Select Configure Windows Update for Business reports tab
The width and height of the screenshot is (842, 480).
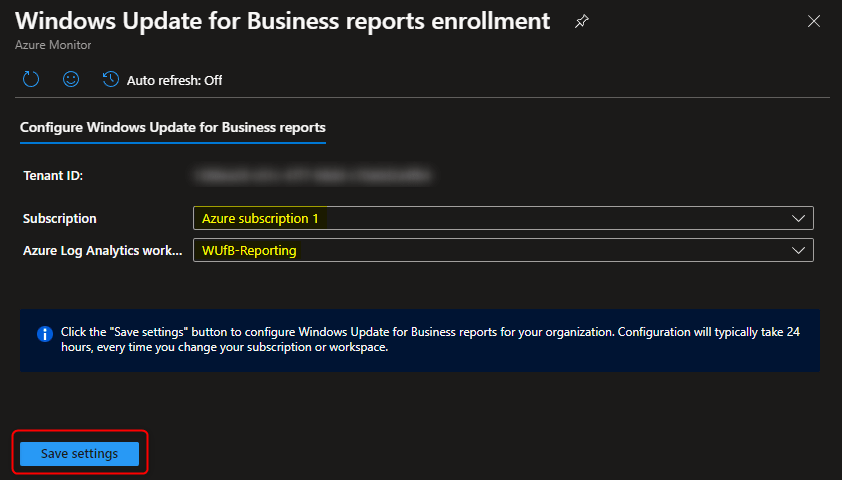pos(173,127)
